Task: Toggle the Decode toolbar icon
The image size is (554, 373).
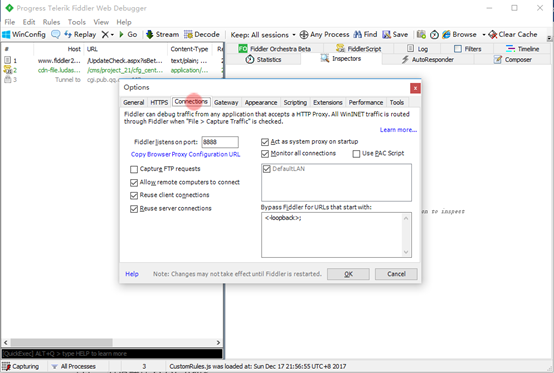Action: pos(188,35)
